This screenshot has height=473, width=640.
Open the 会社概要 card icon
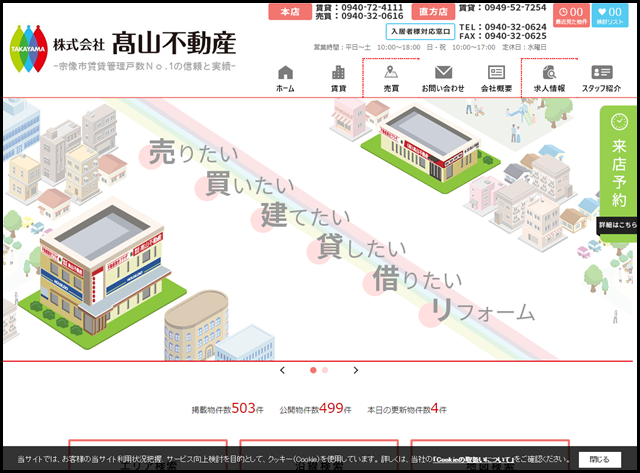496,72
